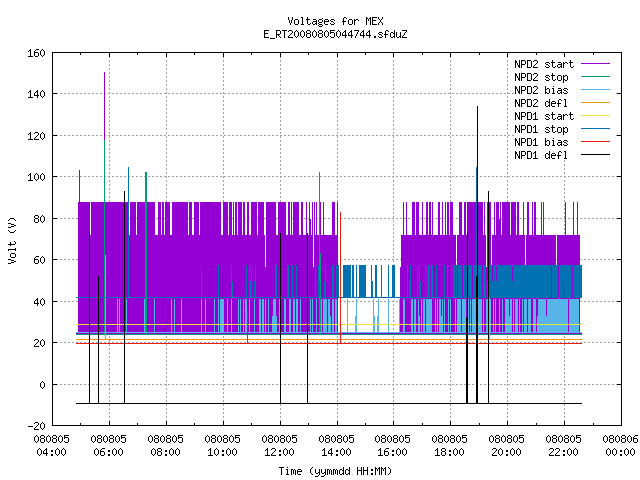Click the 'Volt (V)' y-axis title
Viewport: 640px width, 480px height.
click(12, 241)
